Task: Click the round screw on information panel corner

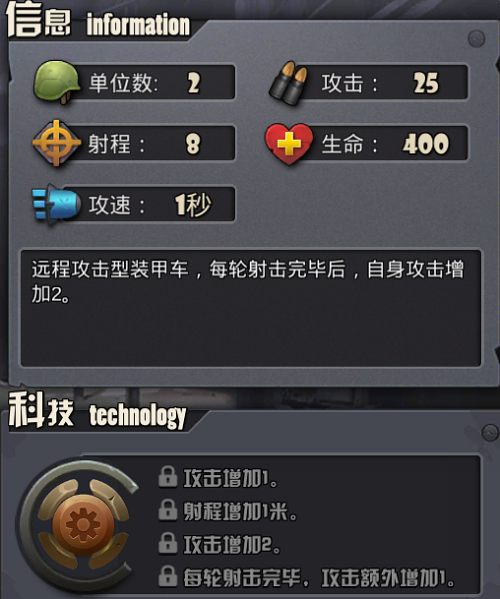Action: 476,39
